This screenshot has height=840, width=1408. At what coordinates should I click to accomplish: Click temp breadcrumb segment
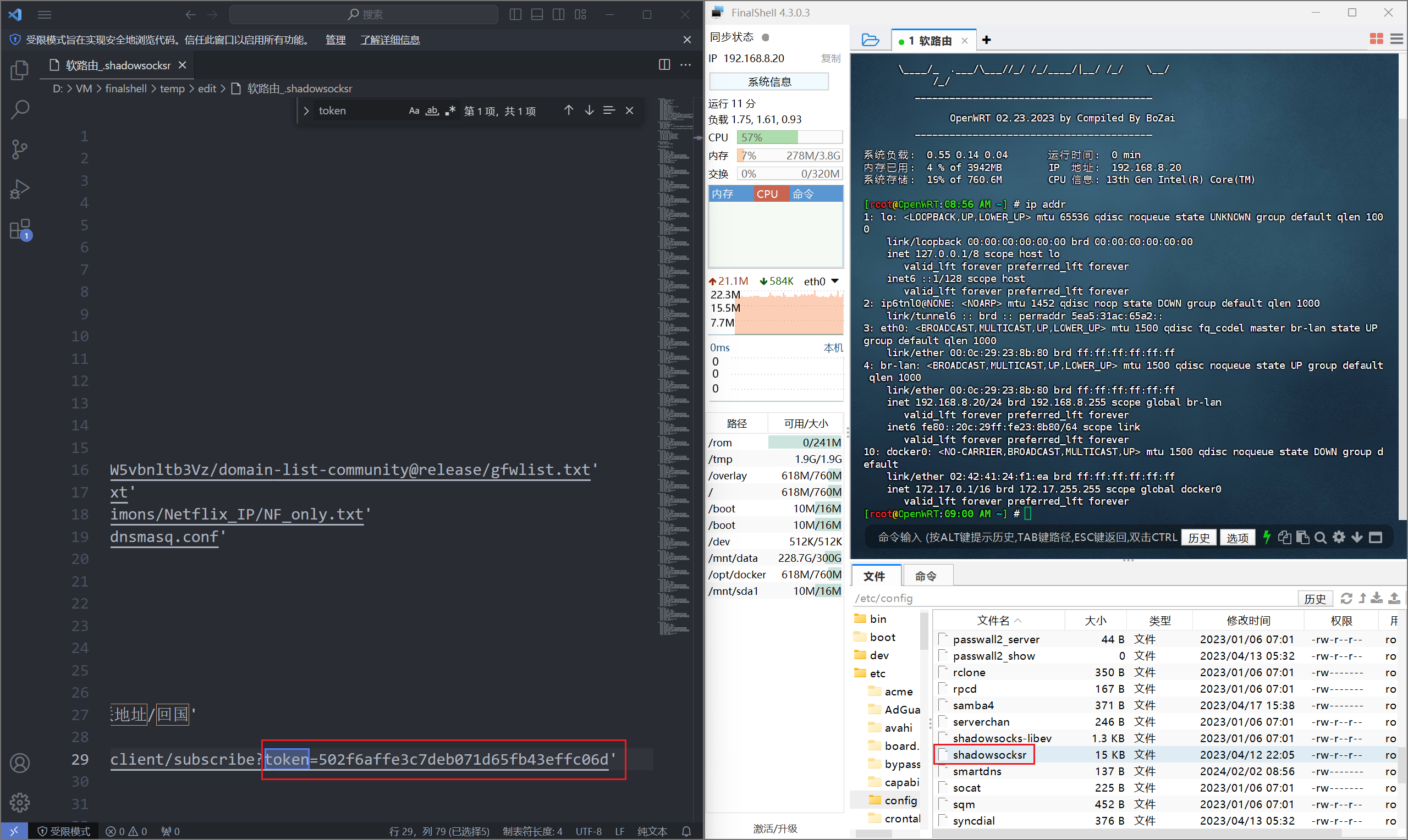[x=172, y=89]
